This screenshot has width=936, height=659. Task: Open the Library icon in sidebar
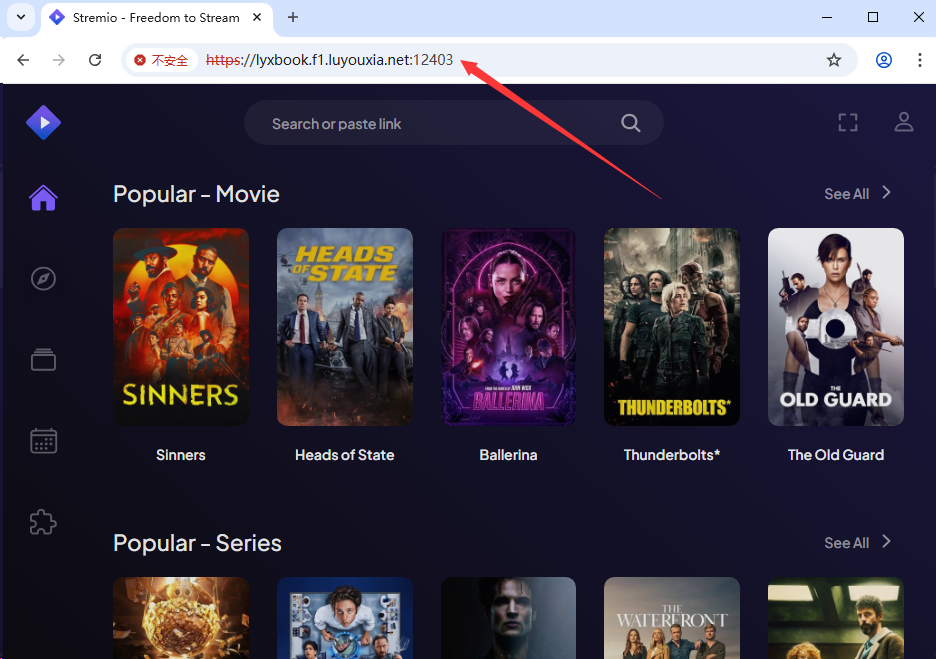44,359
